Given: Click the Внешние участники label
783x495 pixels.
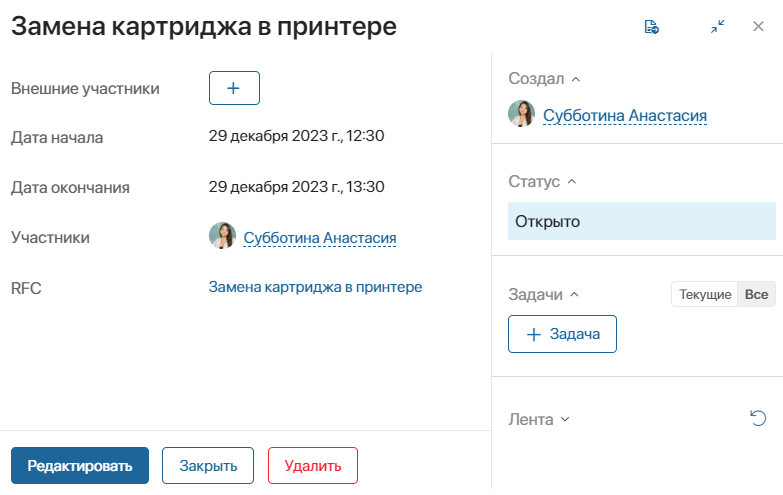Looking at the screenshot, I should 85,88.
